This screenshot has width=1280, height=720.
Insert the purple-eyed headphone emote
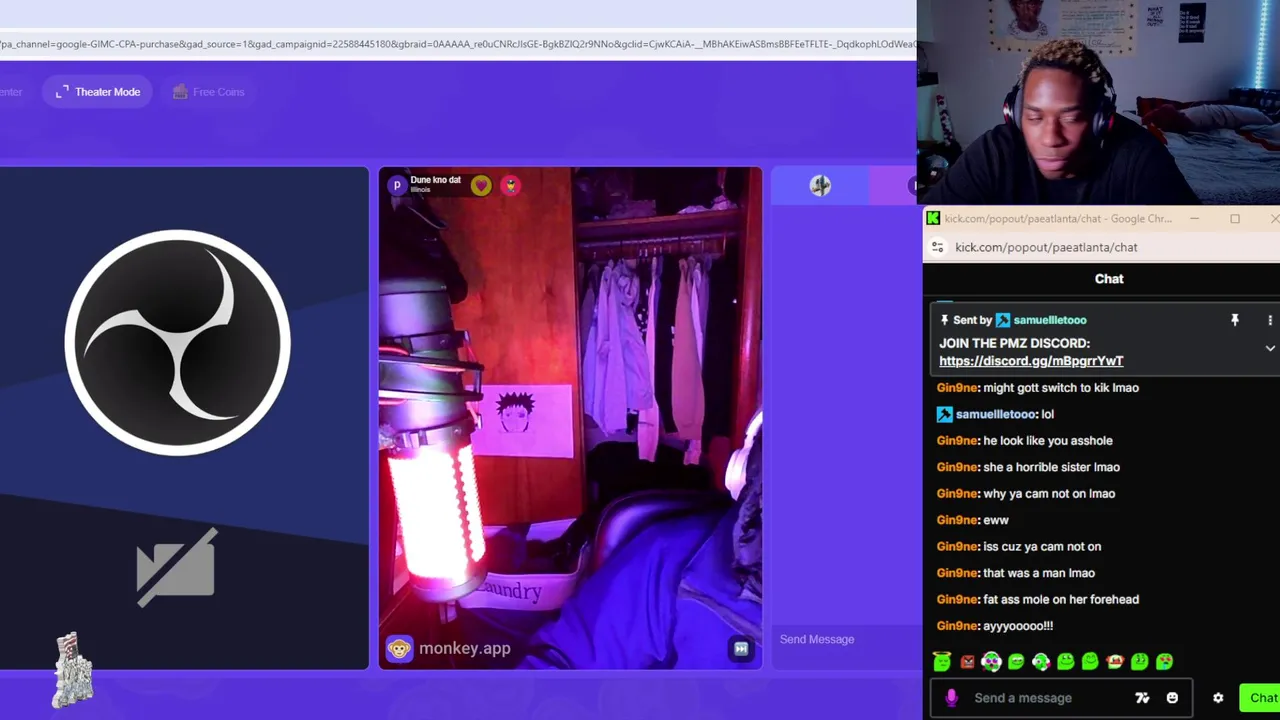tap(991, 661)
